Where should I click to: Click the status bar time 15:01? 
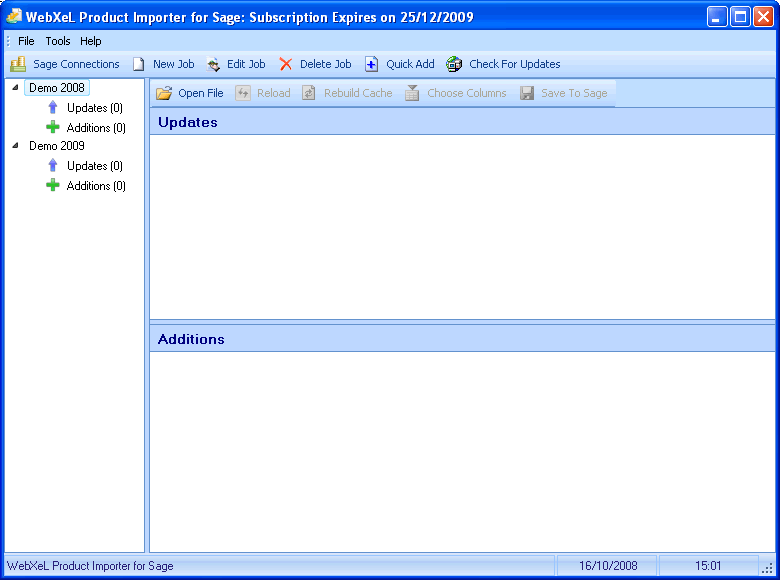click(708, 566)
